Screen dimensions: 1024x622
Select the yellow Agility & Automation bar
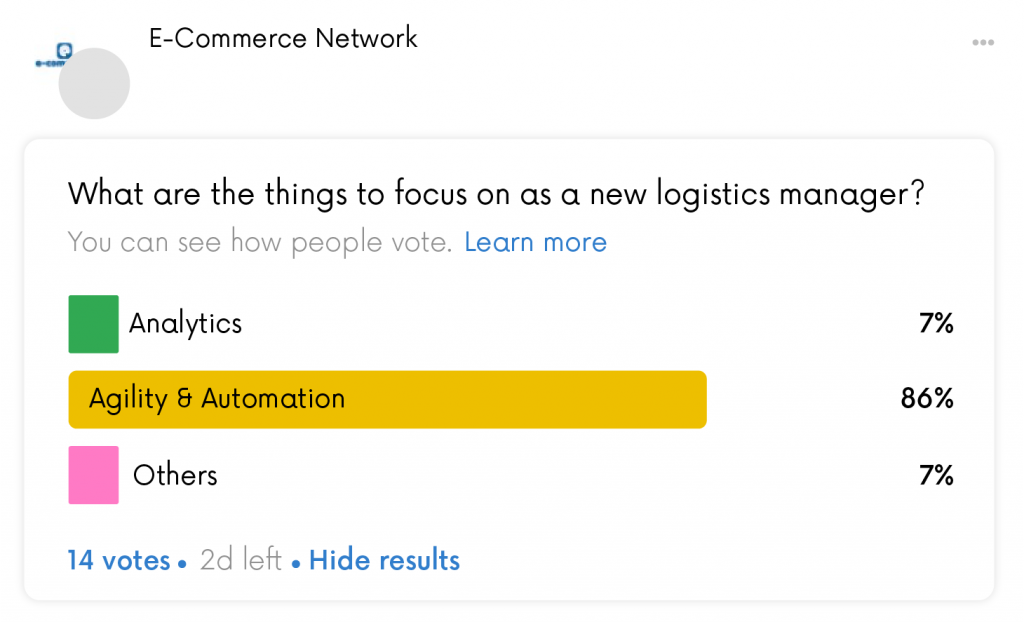(x=387, y=399)
